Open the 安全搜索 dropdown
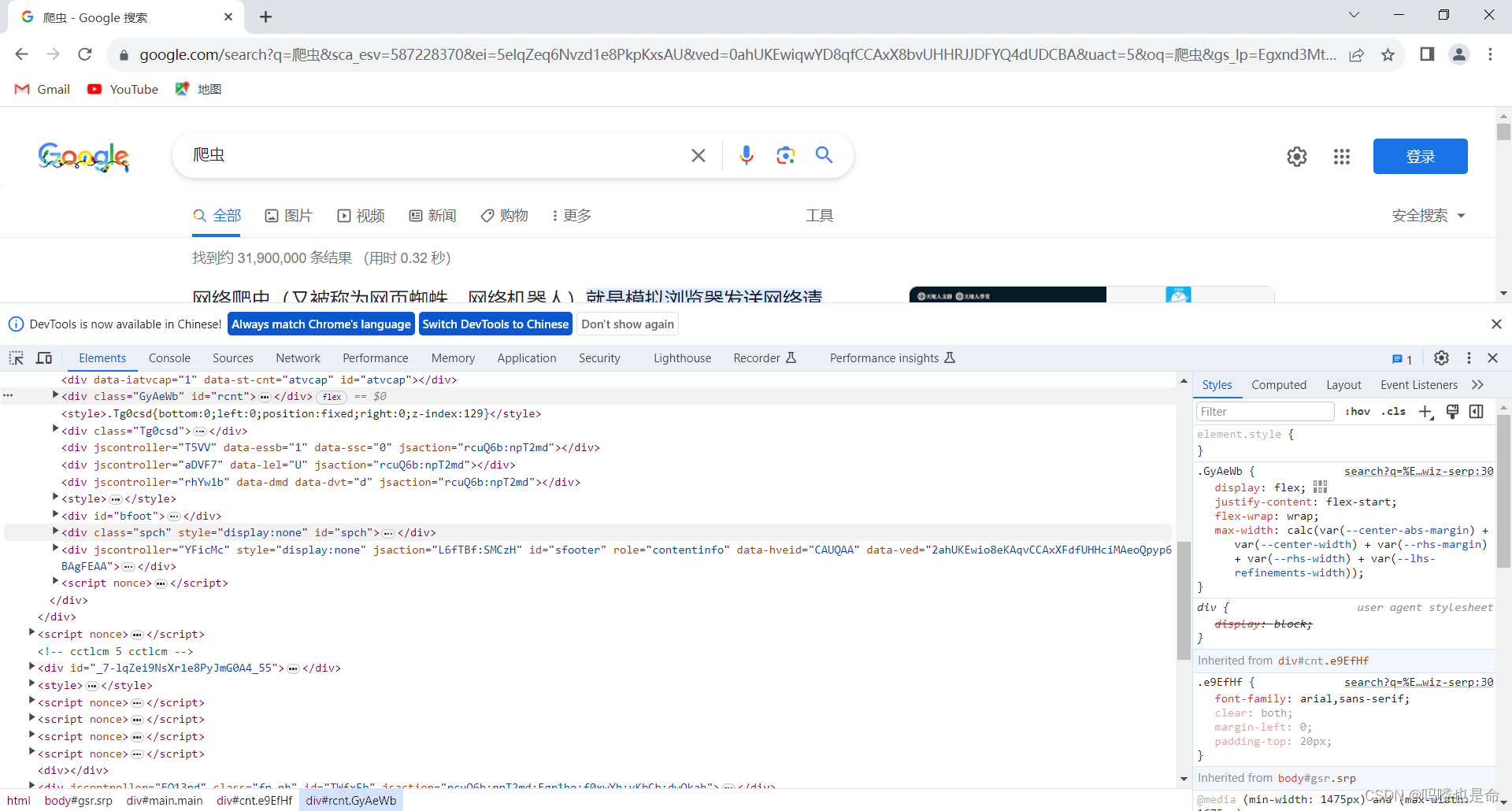 coord(1428,216)
